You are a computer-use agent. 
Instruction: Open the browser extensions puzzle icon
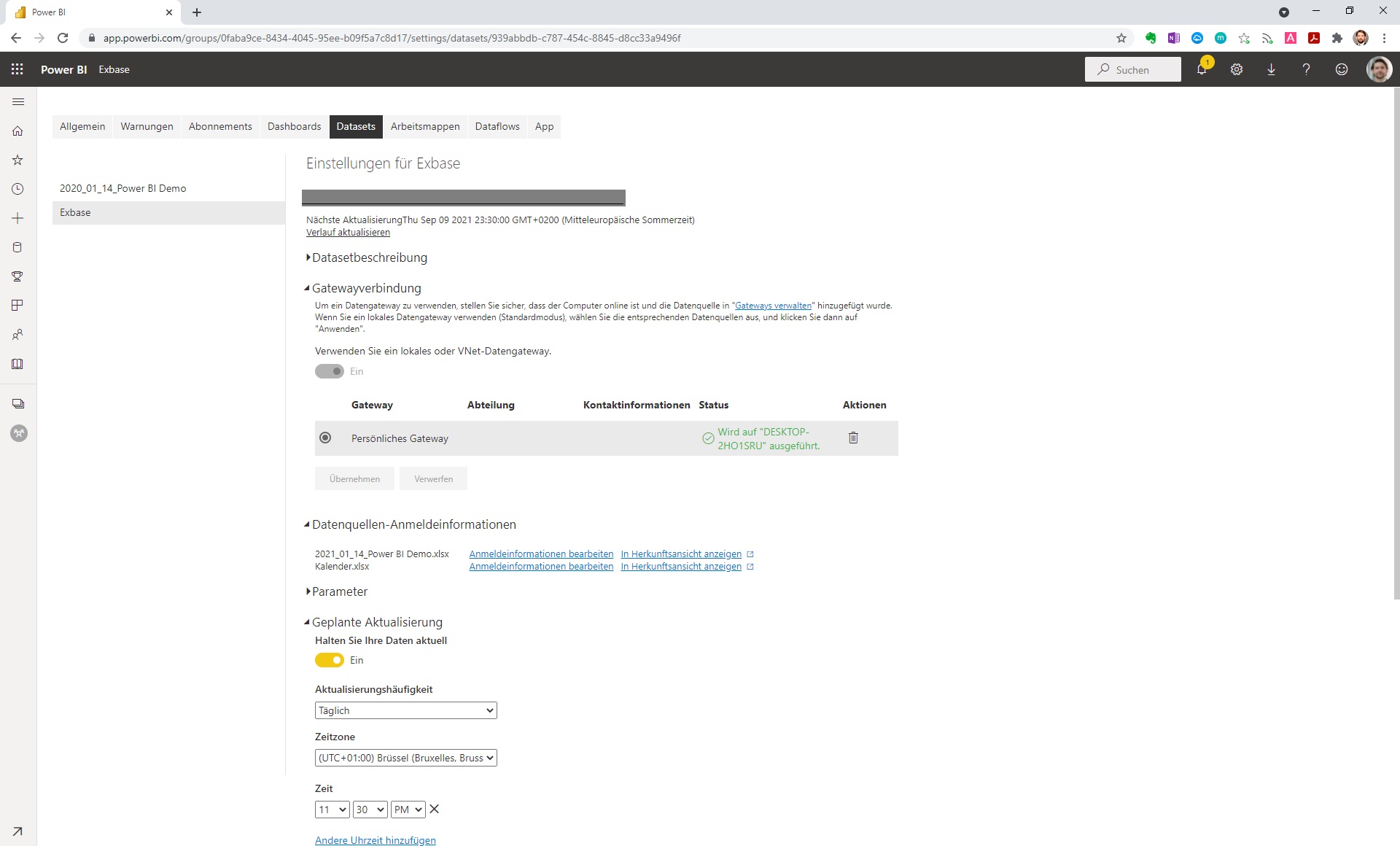[1337, 38]
